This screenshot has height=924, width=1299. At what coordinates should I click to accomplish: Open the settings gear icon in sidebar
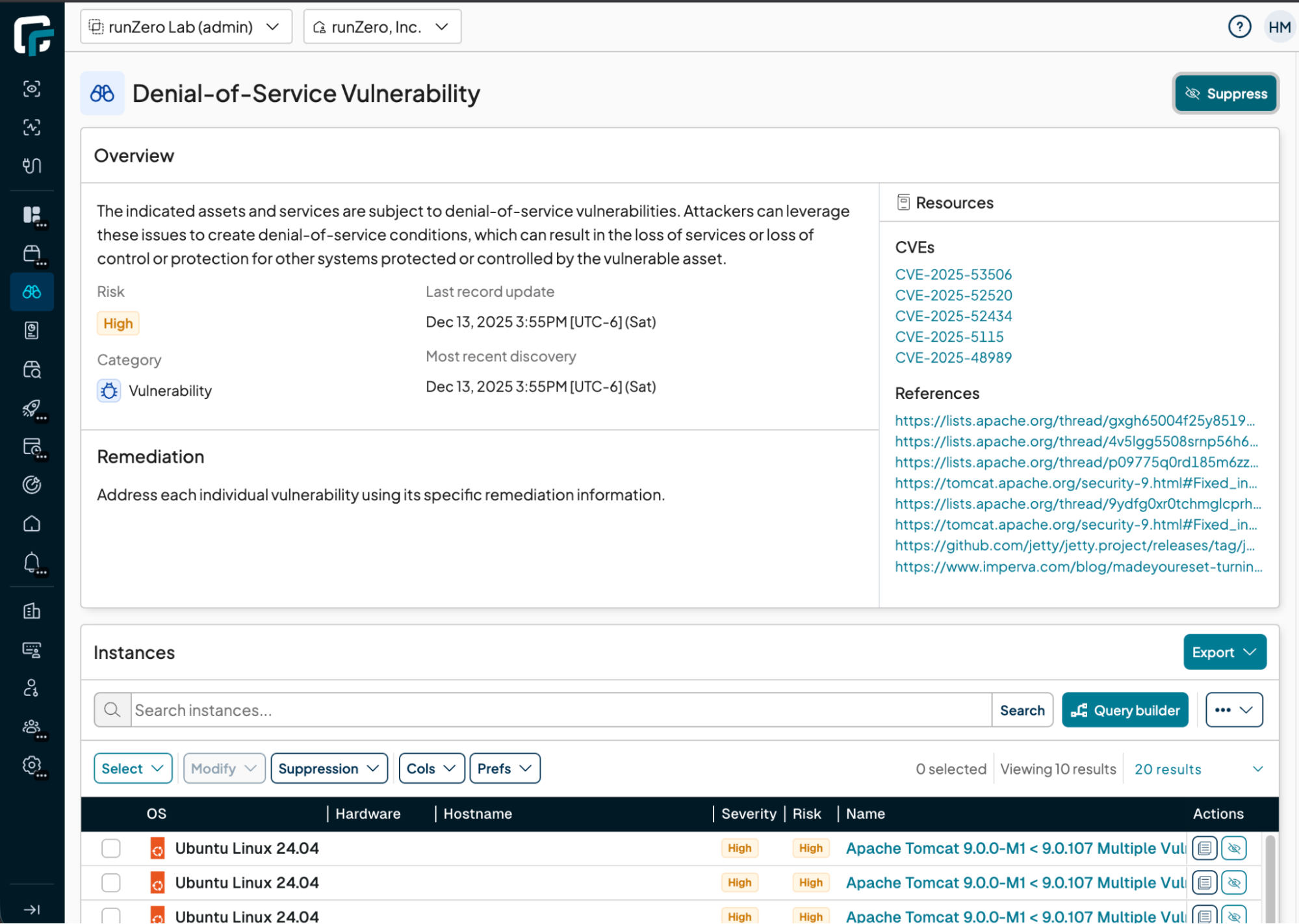click(x=32, y=765)
